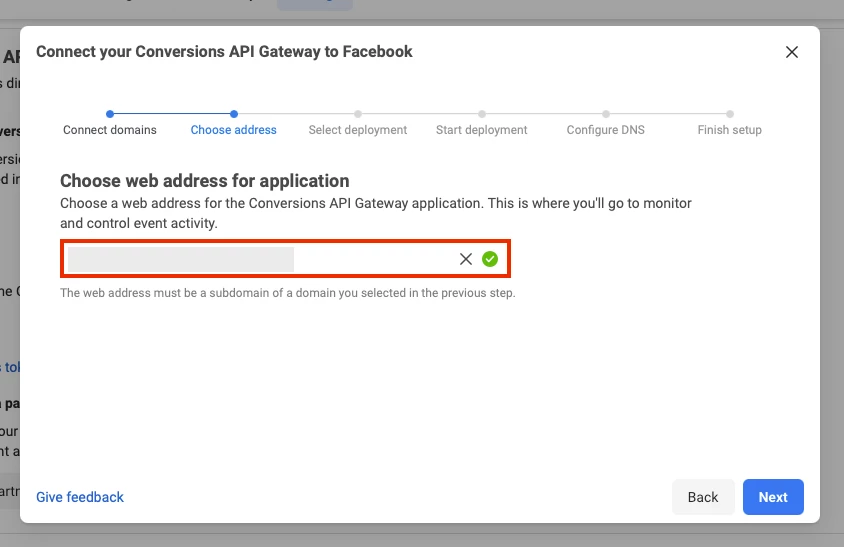Click into the web address input field
844x547 pixels.
(x=285, y=259)
